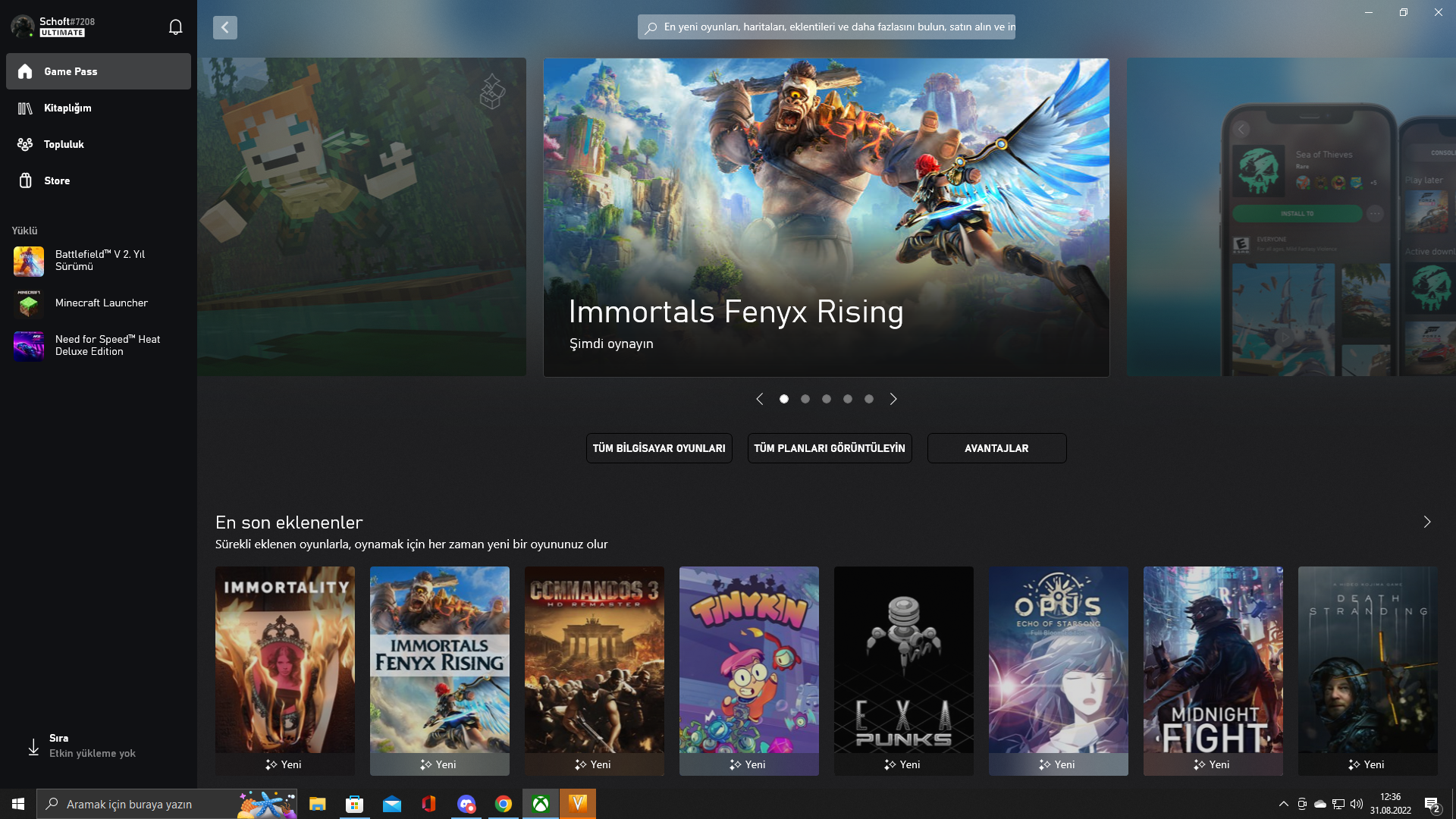
Task: Open notifications bell icon
Action: tap(175, 27)
